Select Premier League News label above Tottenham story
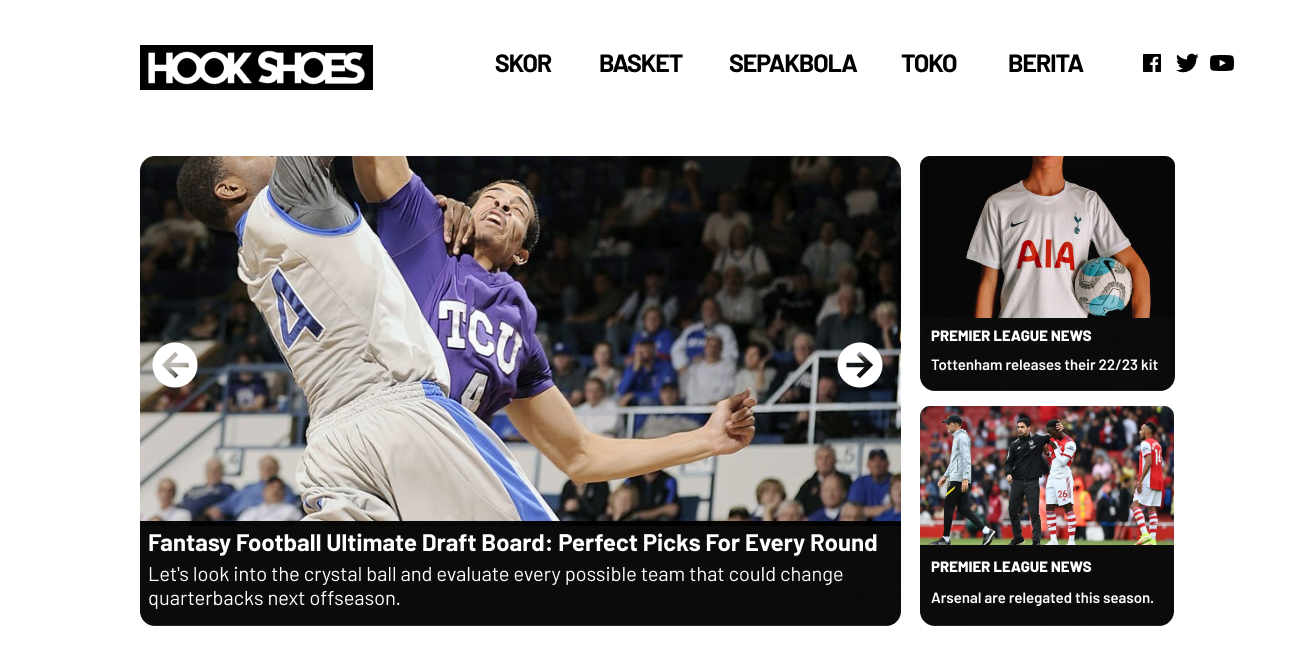Screen dimensions: 1304x652 (x=1011, y=336)
